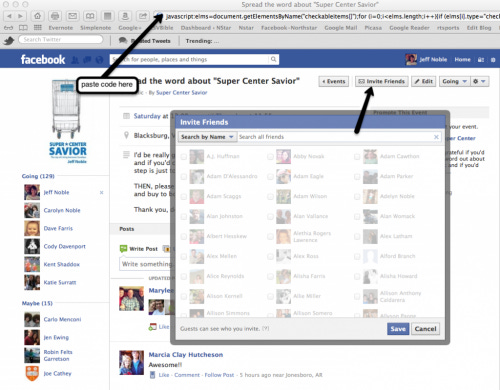The image size is (500, 390).
Task: Check the box next to Alisha Howard
Action: pos(357,277)
